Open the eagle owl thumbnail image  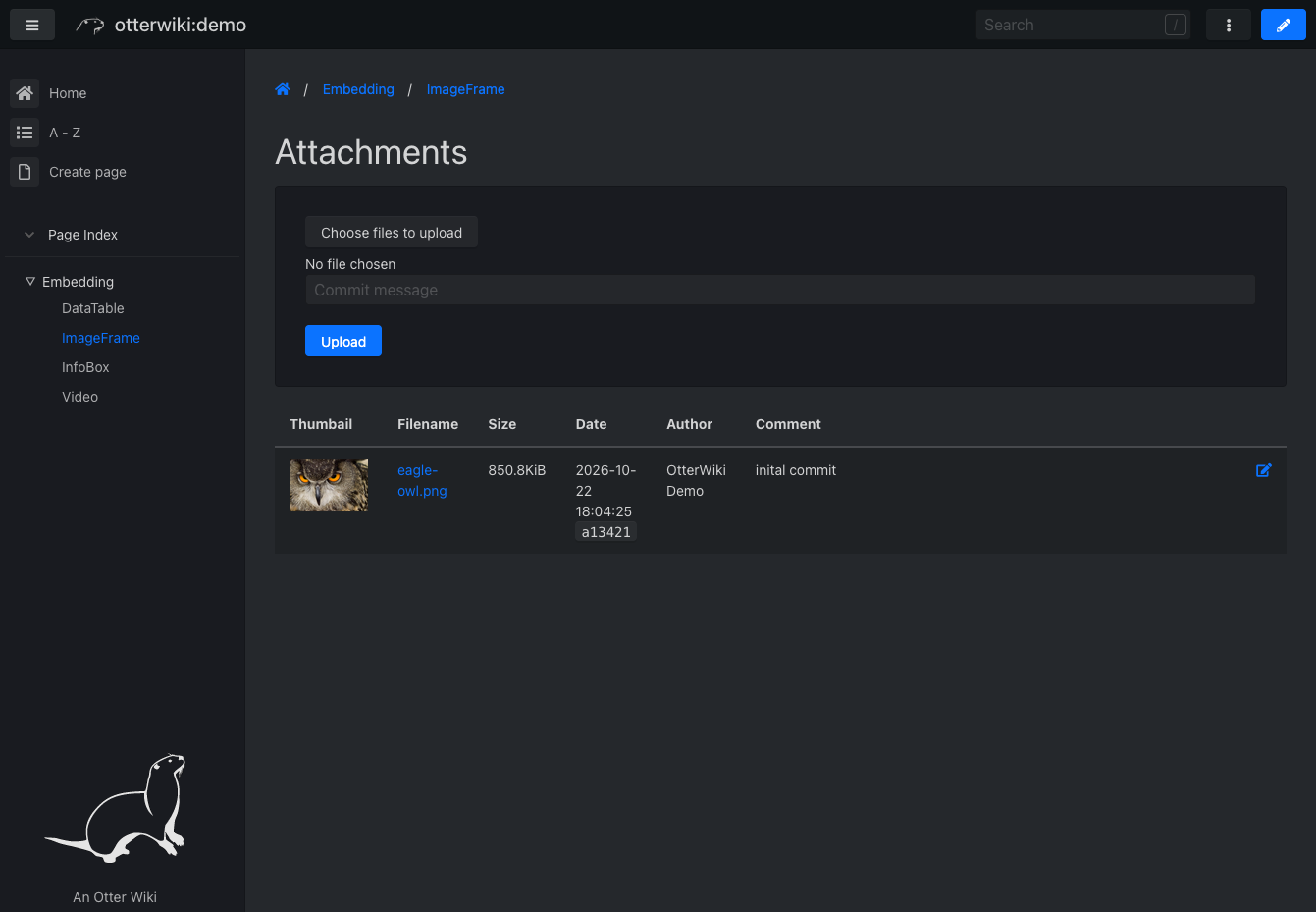[x=329, y=485]
